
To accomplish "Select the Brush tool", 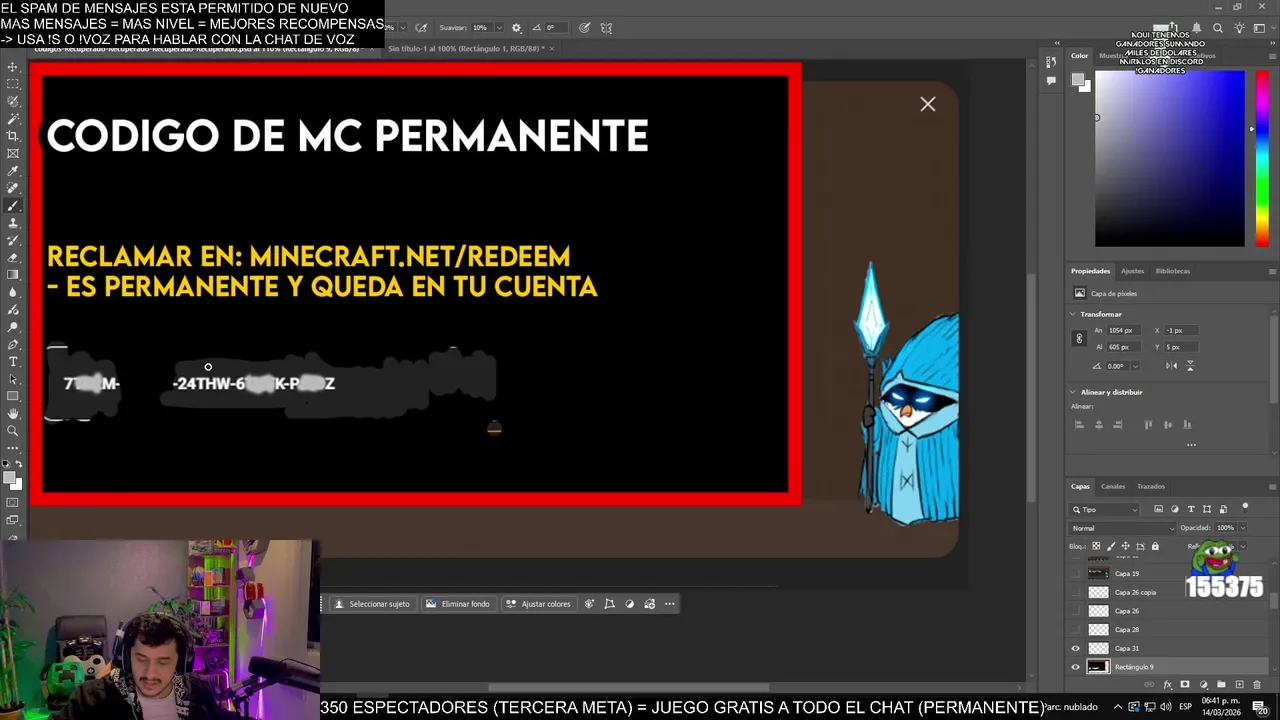I will coord(13,205).
